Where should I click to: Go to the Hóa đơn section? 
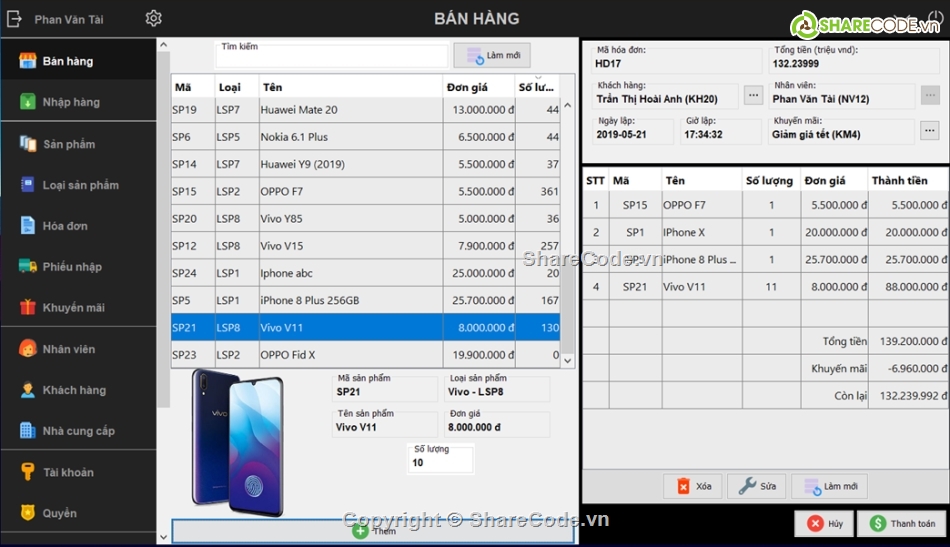click(65, 226)
